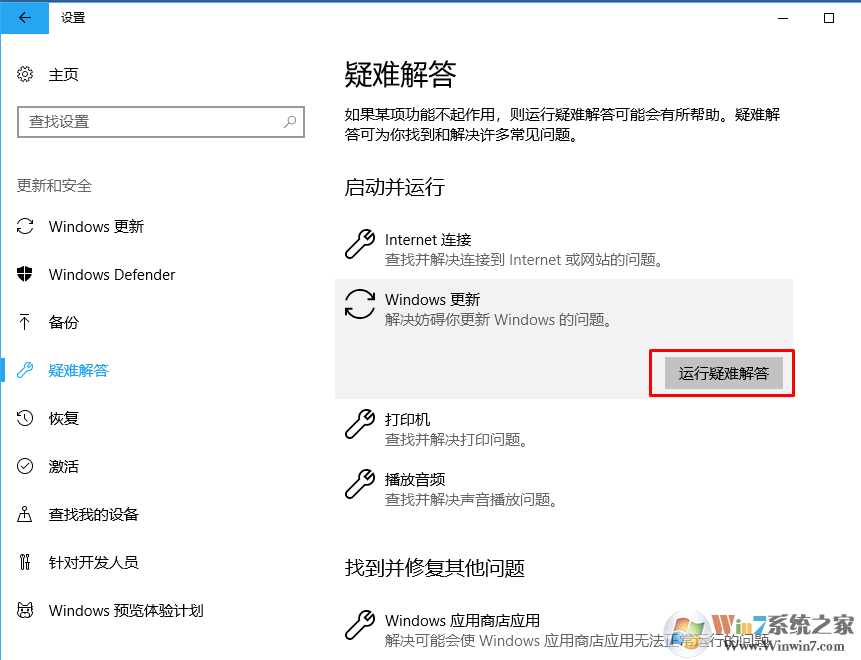Click the search magnifier in the settings search box
This screenshot has height=660, width=861.
pyautogui.click(x=290, y=122)
